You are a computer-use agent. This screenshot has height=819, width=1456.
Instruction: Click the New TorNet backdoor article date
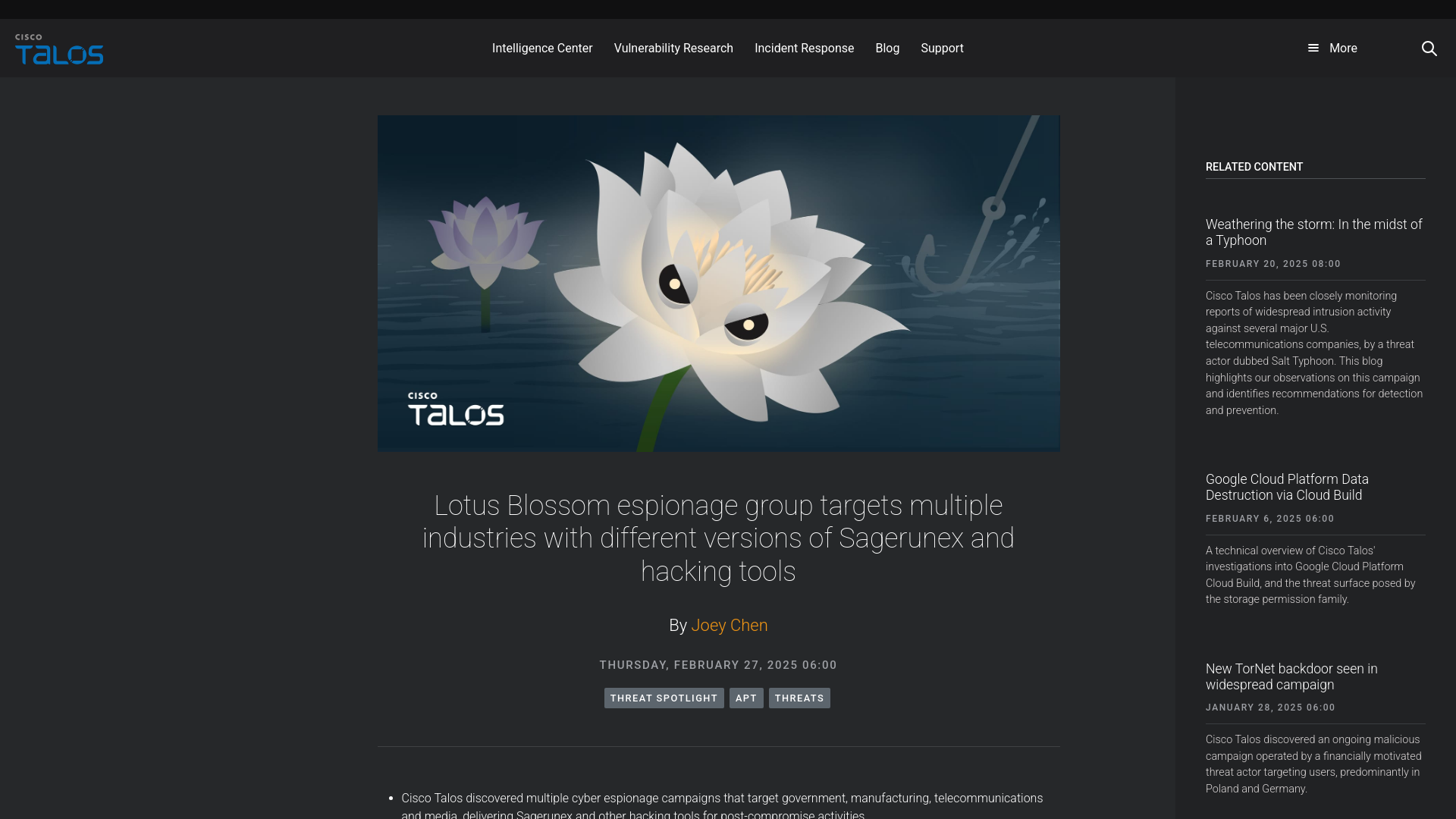tap(1269, 707)
